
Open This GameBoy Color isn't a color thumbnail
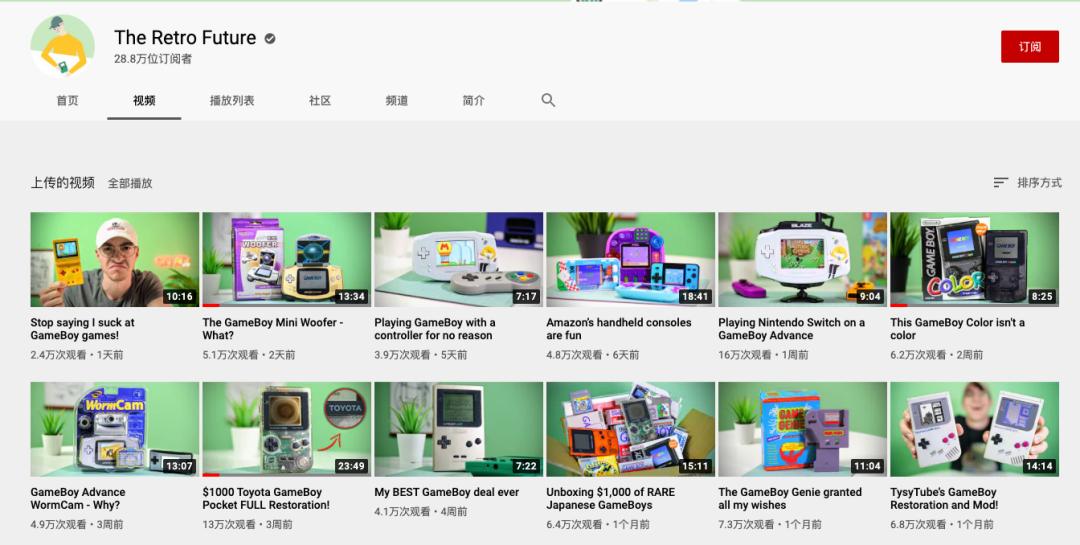(x=975, y=259)
